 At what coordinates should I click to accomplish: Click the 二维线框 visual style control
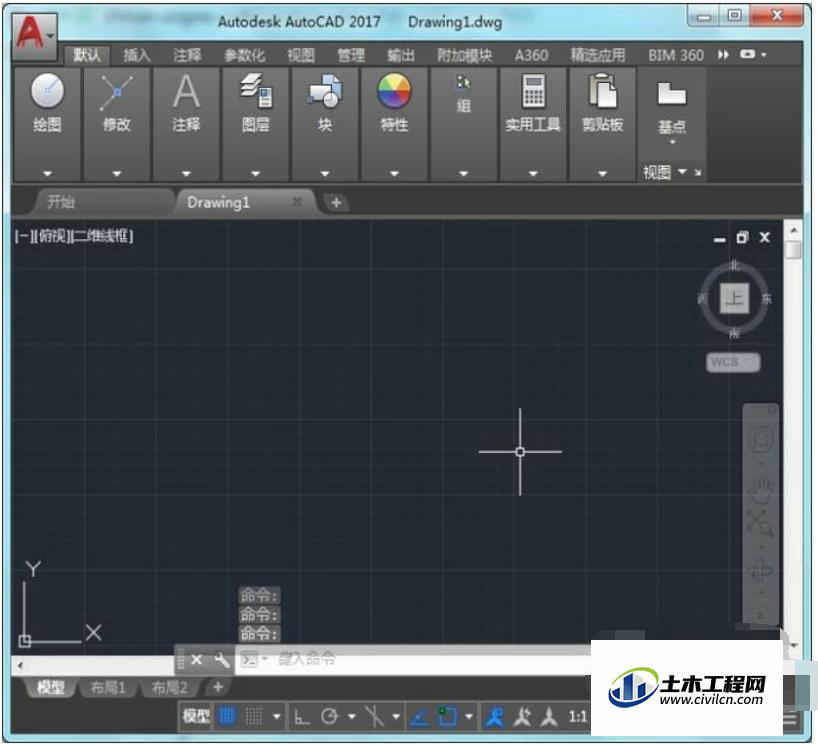100,236
